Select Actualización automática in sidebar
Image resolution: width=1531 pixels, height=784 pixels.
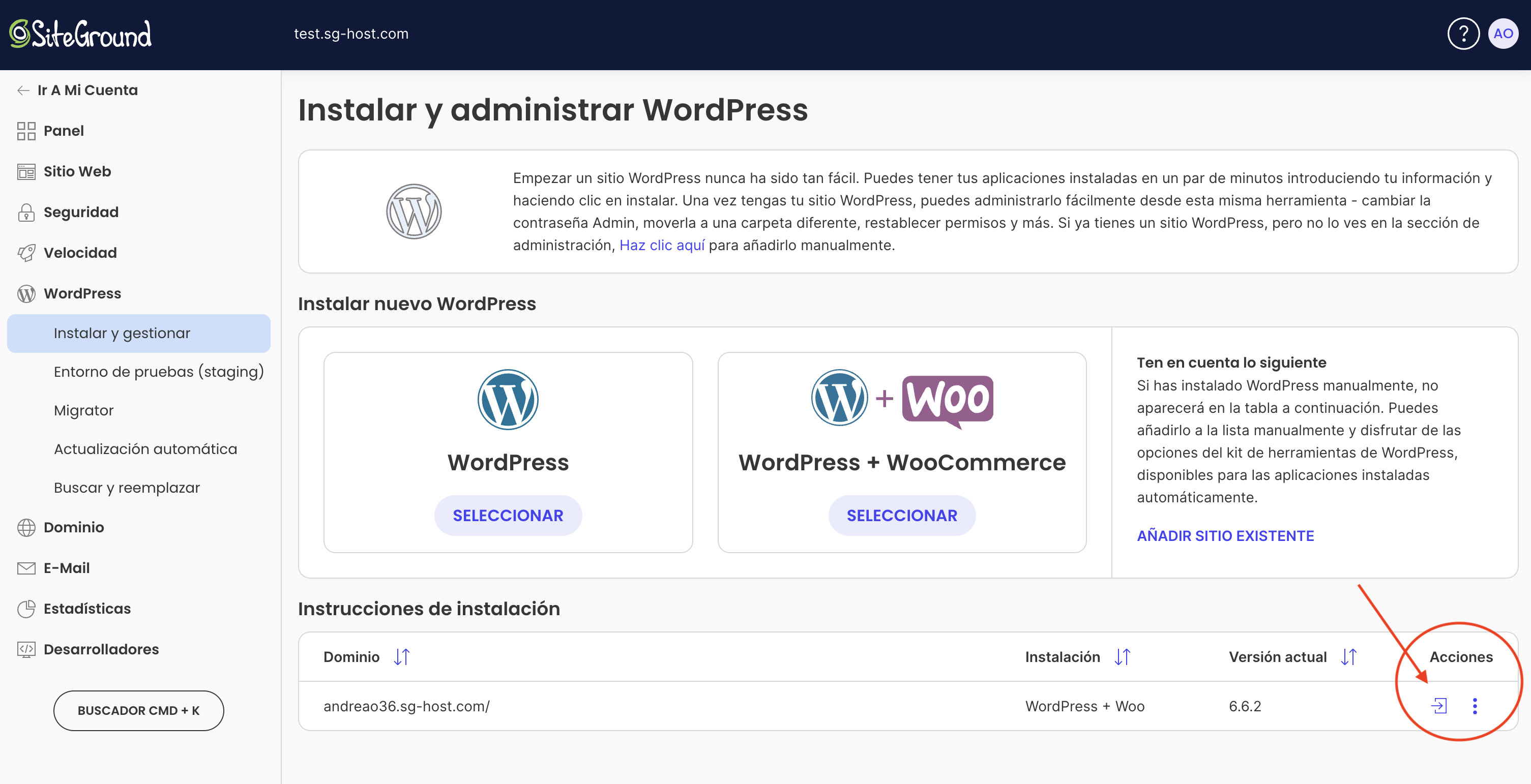point(145,449)
